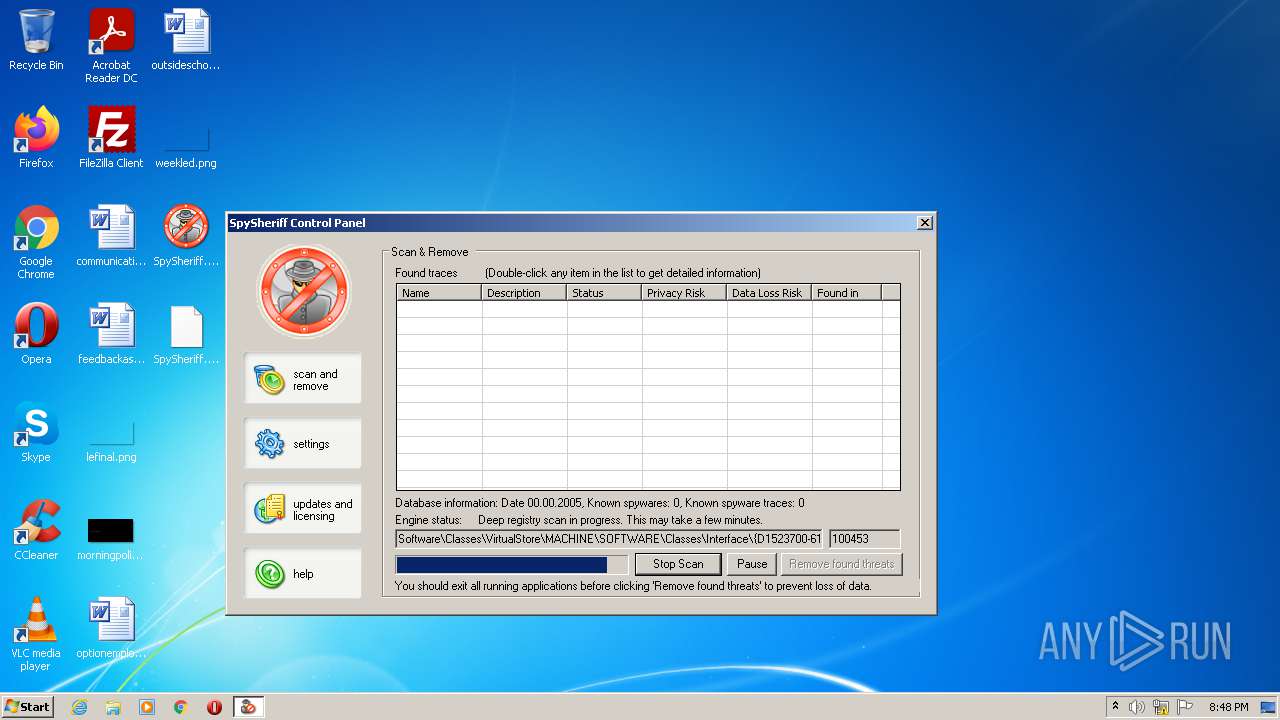Image resolution: width=1280 pixels, height=720 pixels.
Task: Open Windows Media Player taskbar icon
Action: 147,707
